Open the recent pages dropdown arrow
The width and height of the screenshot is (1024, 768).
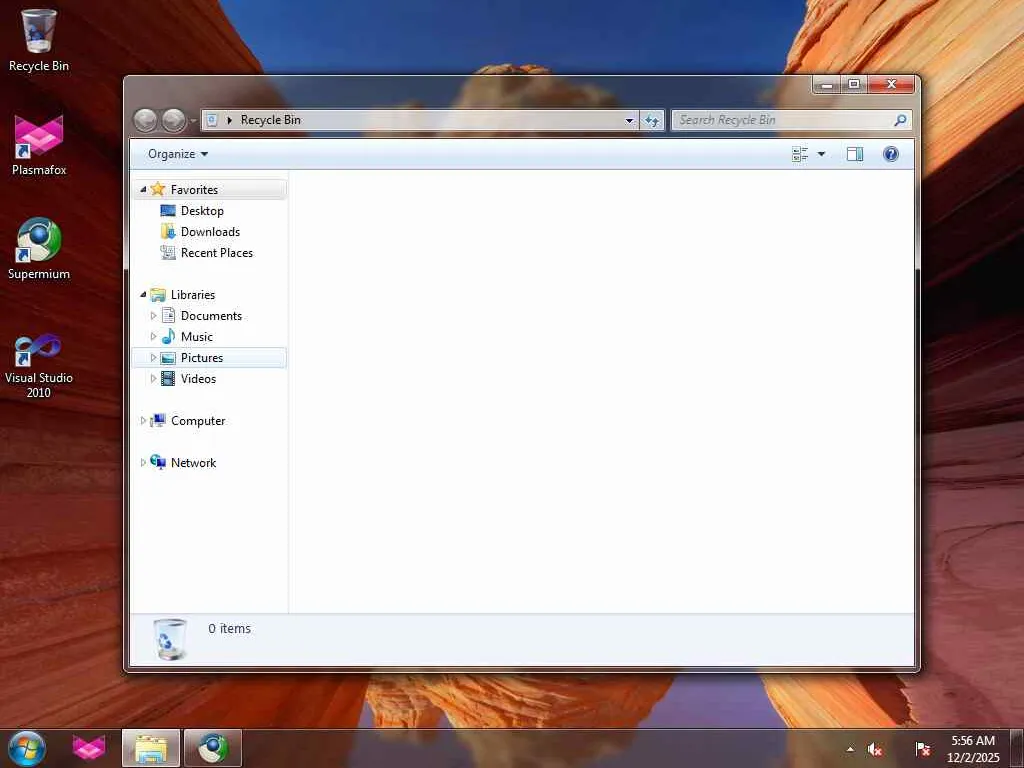point(193,121)
